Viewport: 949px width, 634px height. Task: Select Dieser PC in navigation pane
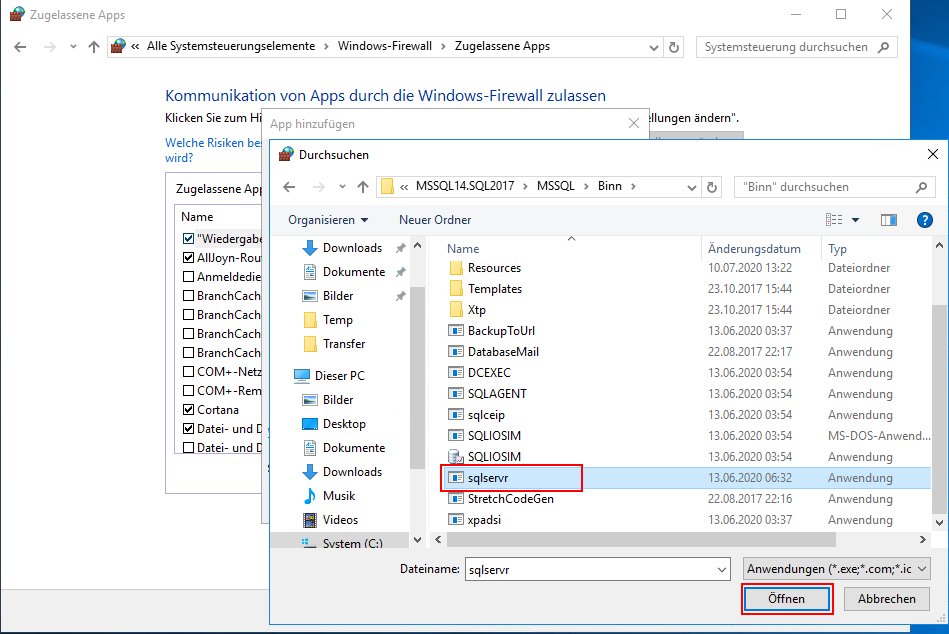tap(340, 376)
